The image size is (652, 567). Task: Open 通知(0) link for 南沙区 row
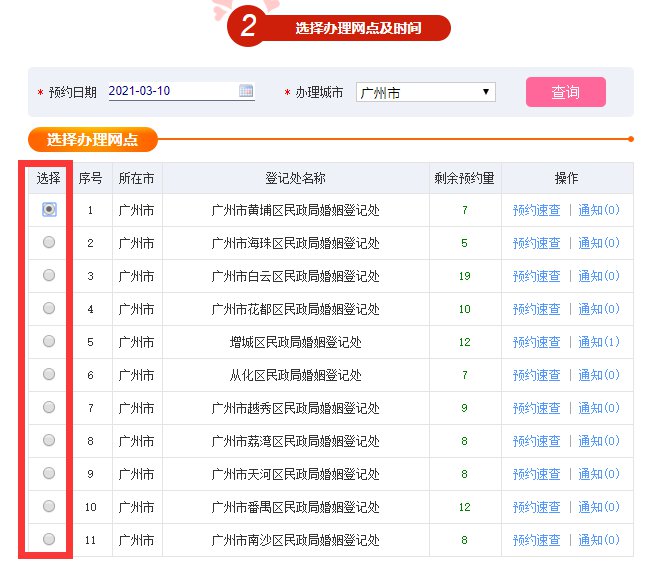point(599,540)
